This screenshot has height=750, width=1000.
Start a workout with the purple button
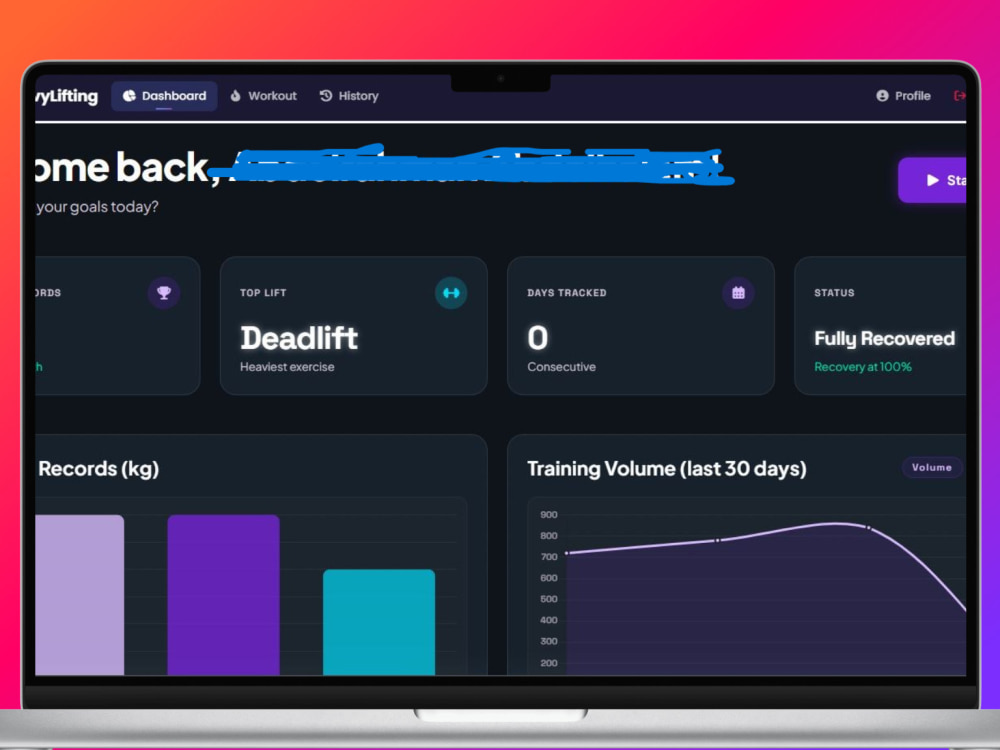click(932, 180)
